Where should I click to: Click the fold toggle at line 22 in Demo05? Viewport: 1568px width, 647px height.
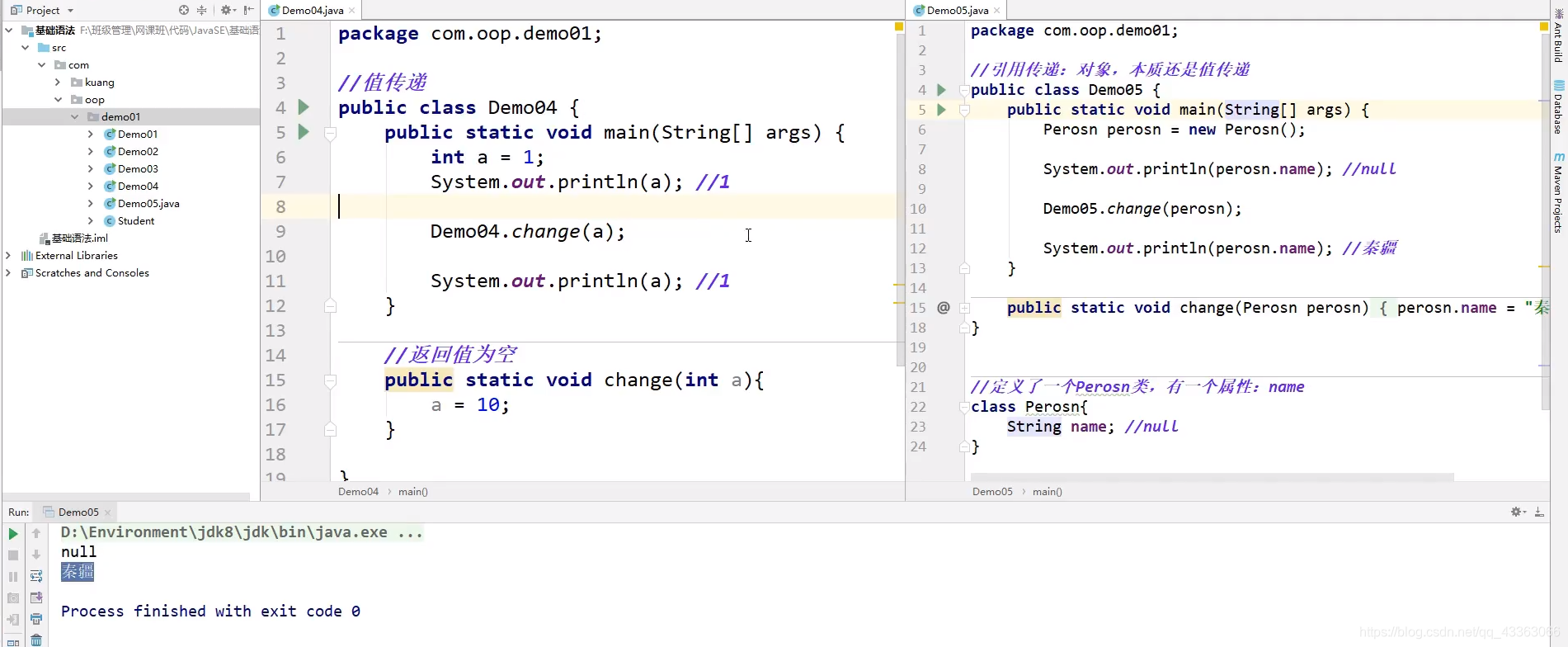[964, 407]
